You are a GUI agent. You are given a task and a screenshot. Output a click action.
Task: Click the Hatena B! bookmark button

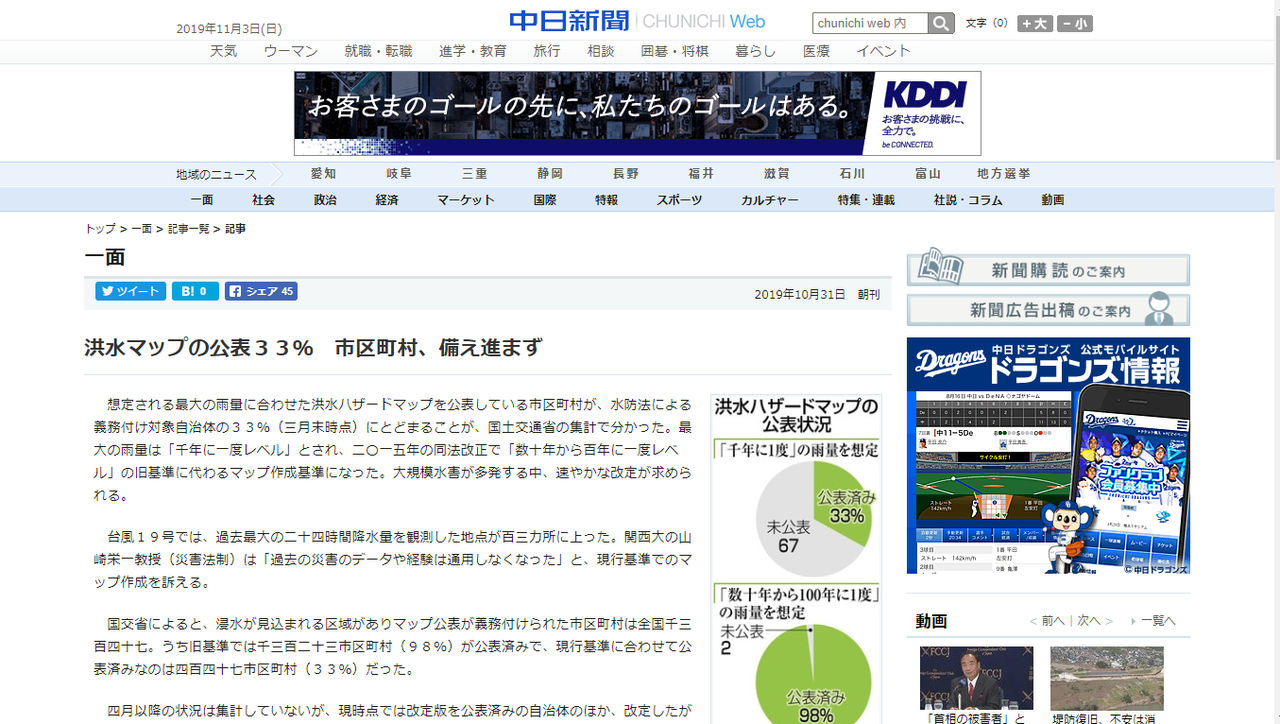point(195,292)
